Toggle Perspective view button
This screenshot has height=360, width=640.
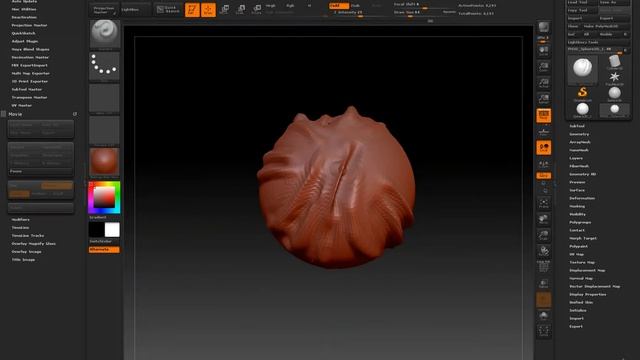click(x=543, y=116)
